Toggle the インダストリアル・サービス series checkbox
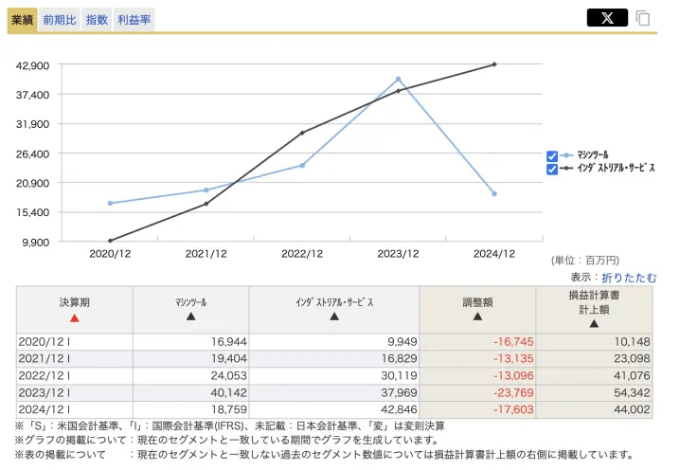The height and width of the screenshot is (470, 680). [x=552, y=169]
